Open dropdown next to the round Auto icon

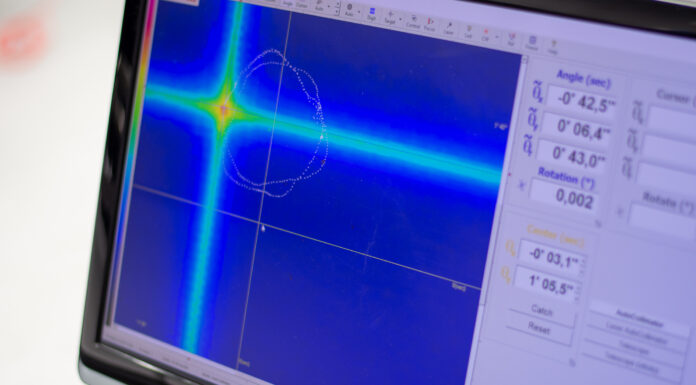[359, 12]
